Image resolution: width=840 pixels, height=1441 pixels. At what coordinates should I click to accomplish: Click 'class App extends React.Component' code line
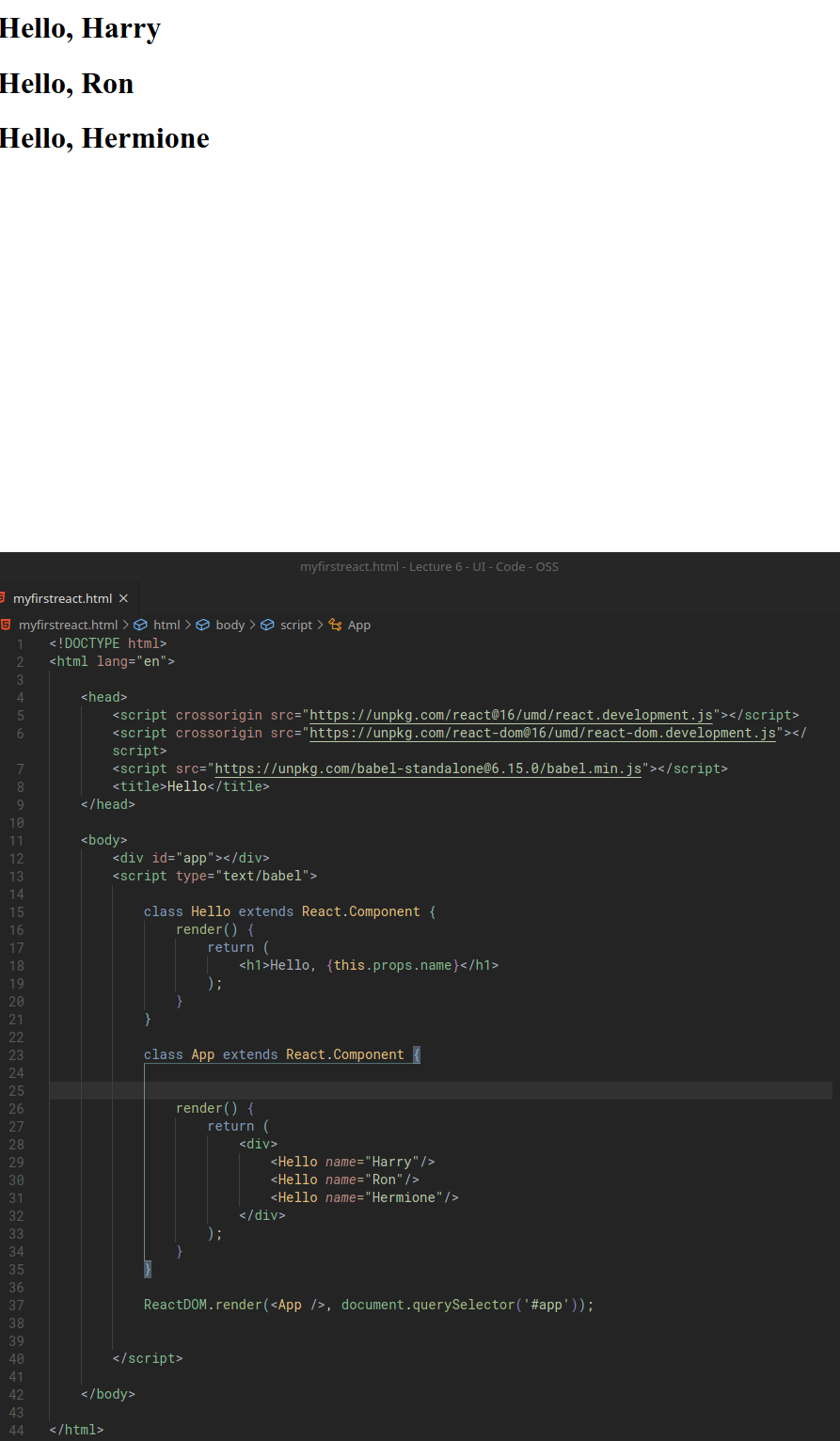(x=282, y=1054)
